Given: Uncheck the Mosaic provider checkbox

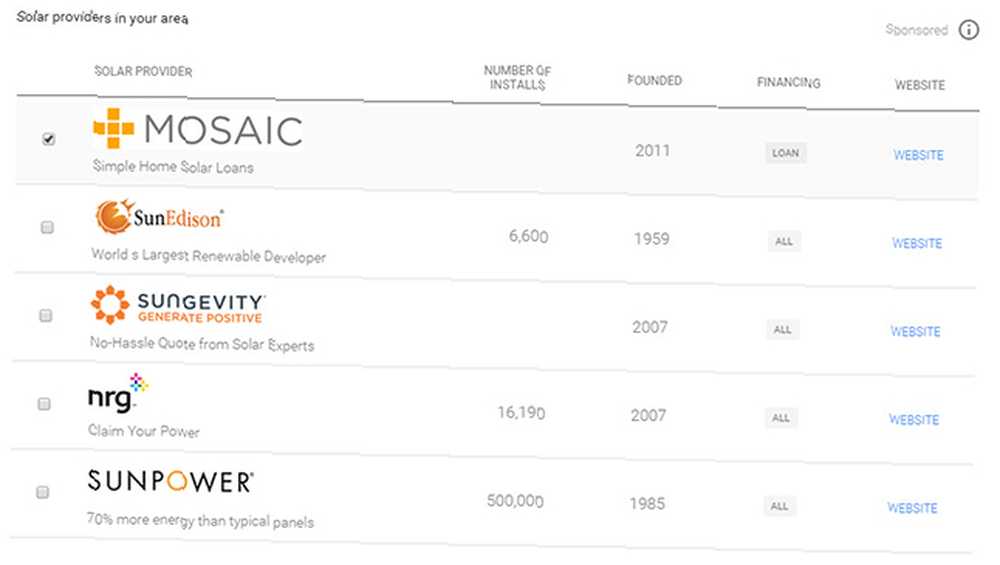Looking at the screenshot, I should point(48,139).
